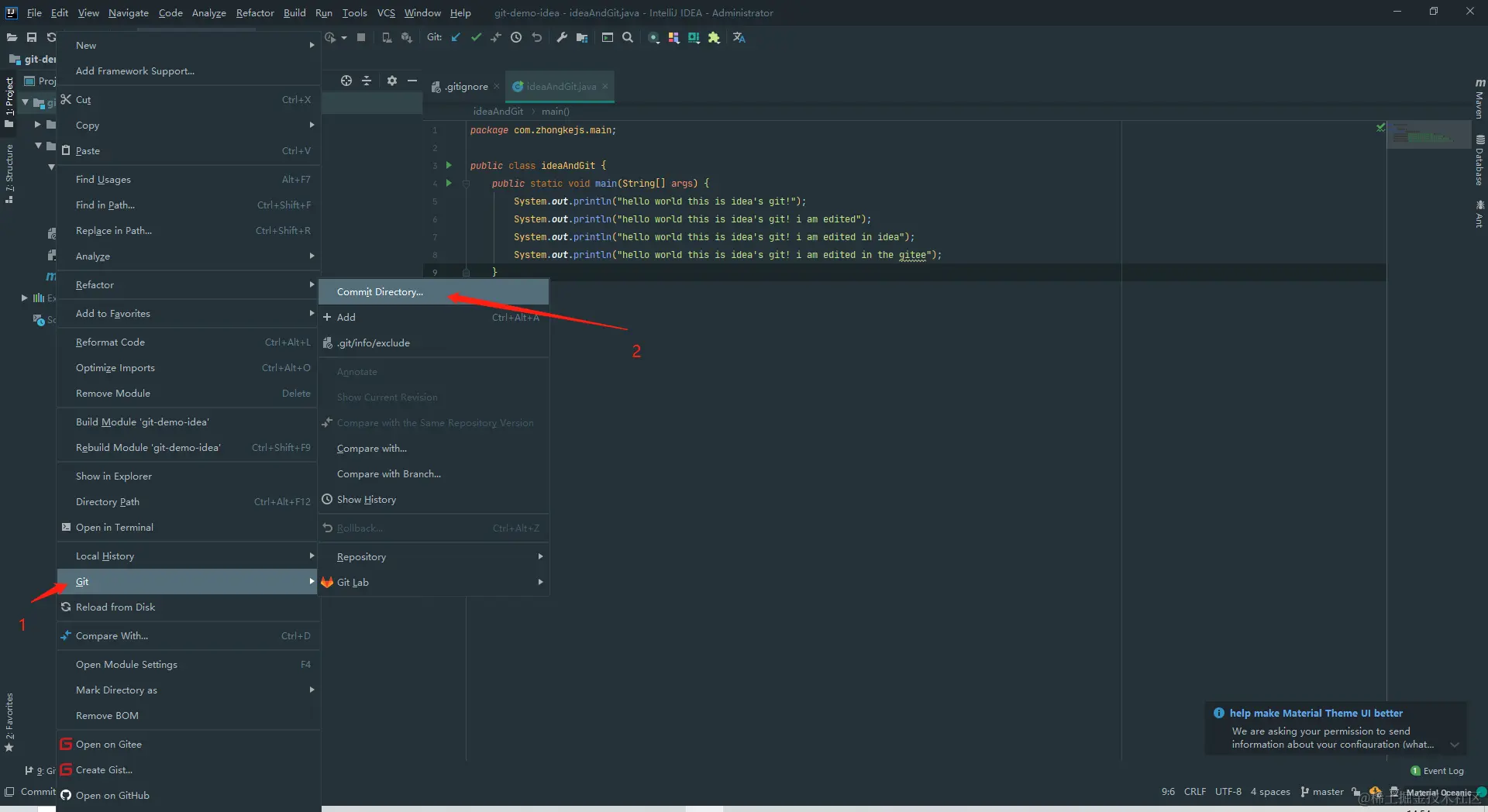Click the Open folder toolbar icon
Viewport: 1488px width, 812px height.
[12, 37]
